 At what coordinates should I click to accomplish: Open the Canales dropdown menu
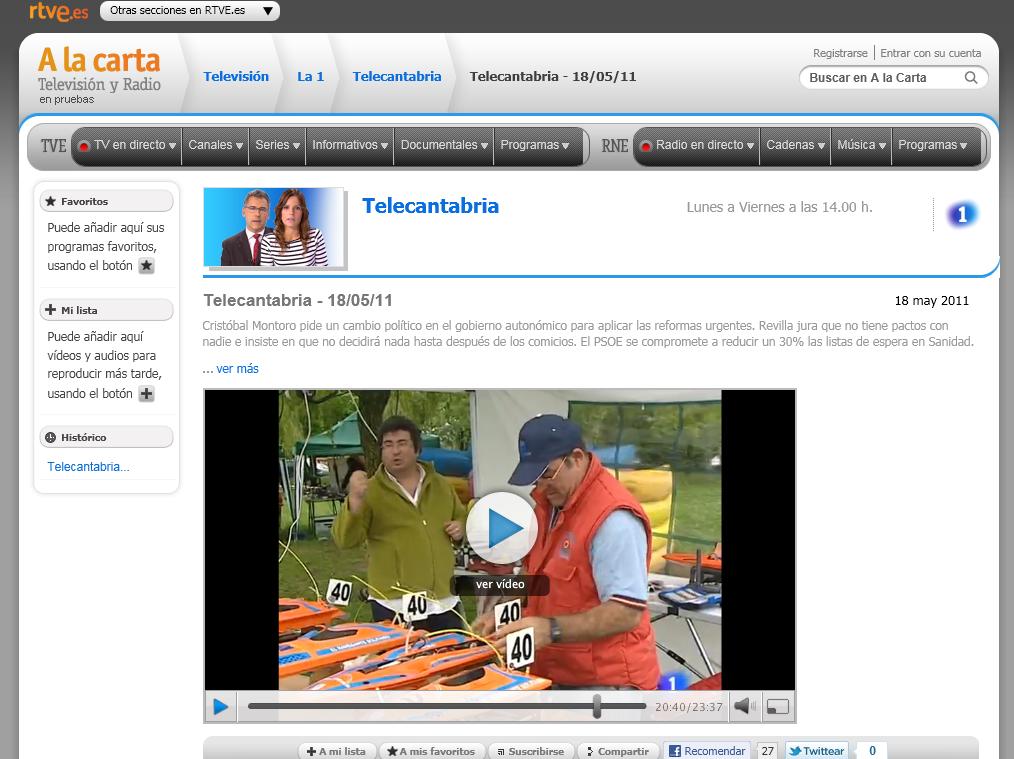[214, 145]
